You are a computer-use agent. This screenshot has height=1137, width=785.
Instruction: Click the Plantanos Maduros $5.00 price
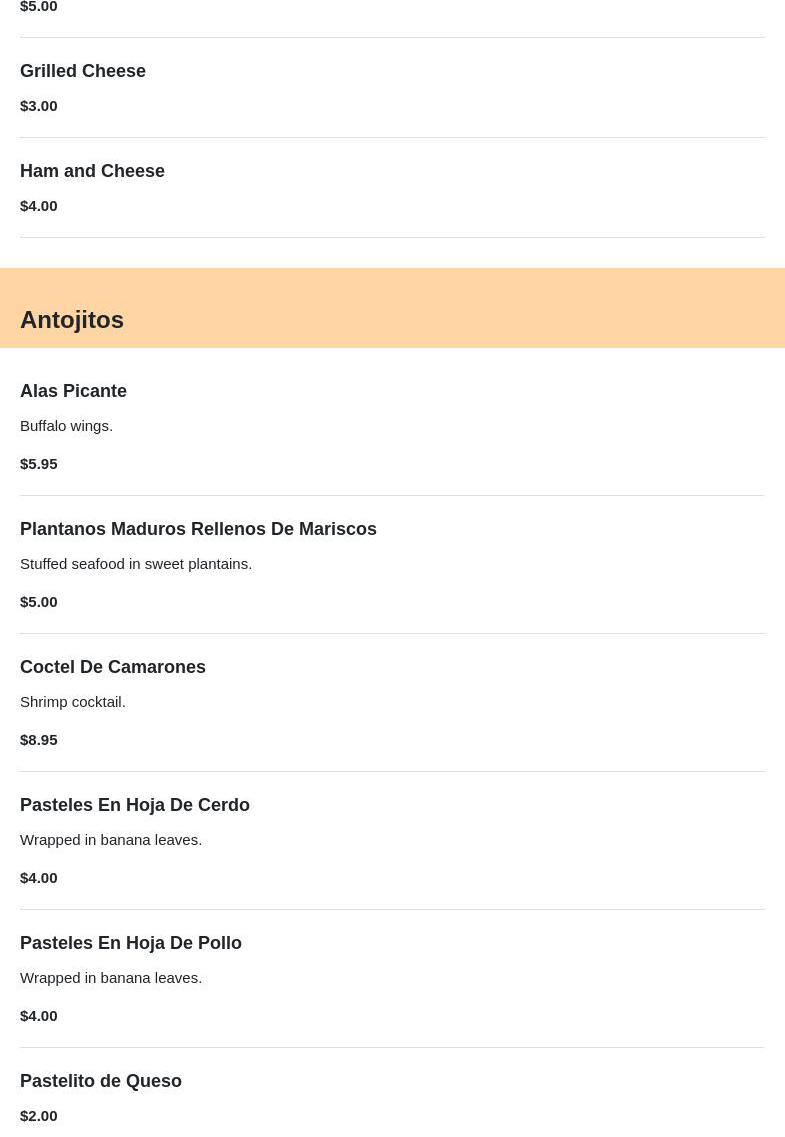pos(39,601)
